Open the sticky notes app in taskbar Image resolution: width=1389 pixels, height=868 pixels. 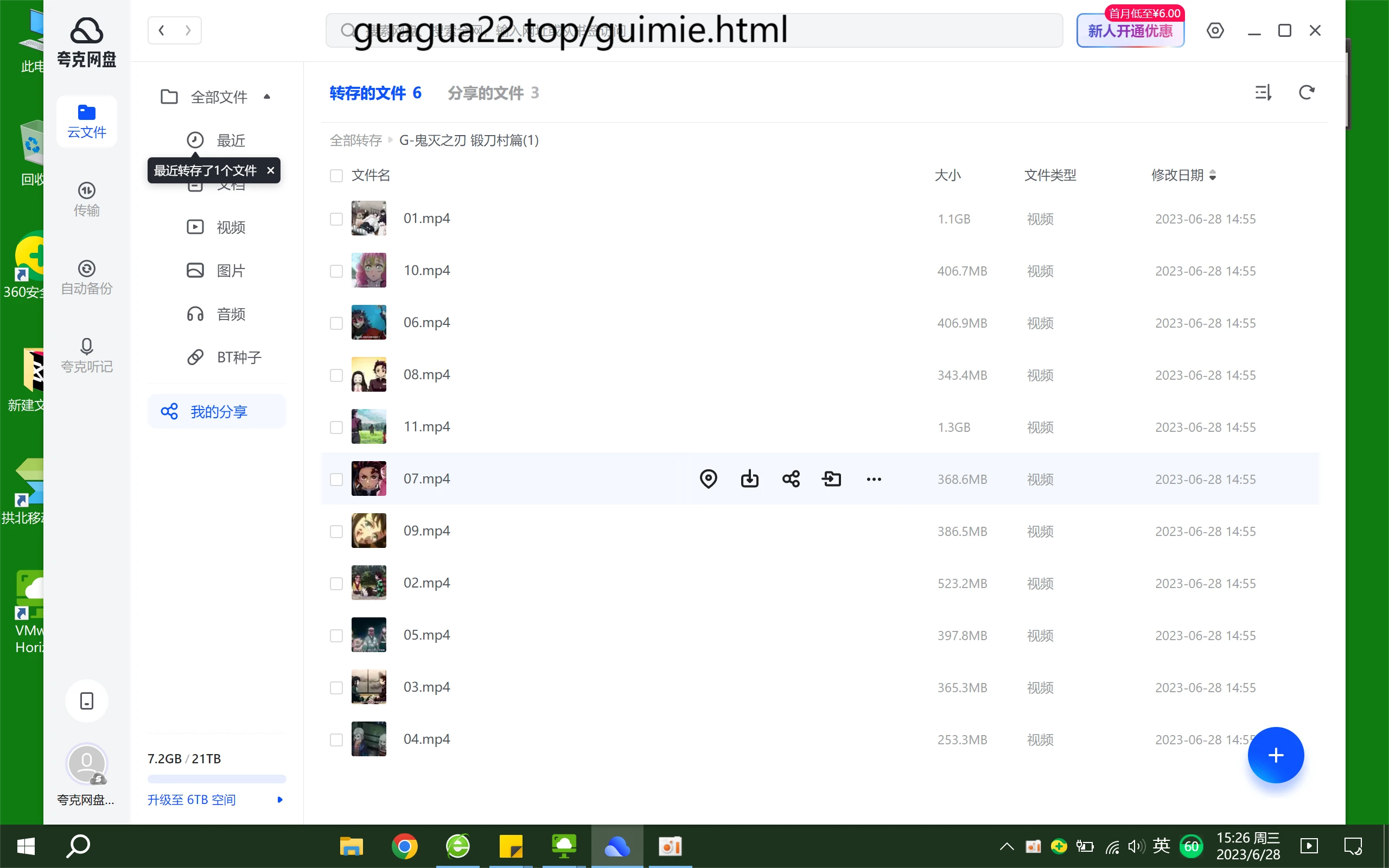[x=511, y=846]
